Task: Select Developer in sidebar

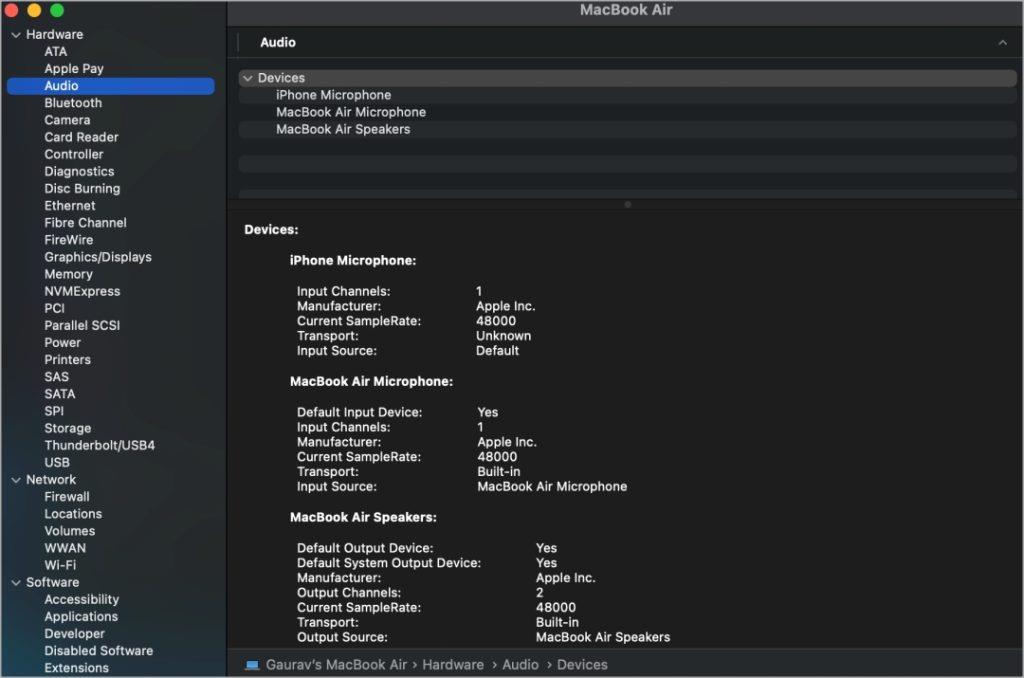Action: coord(74,634)
